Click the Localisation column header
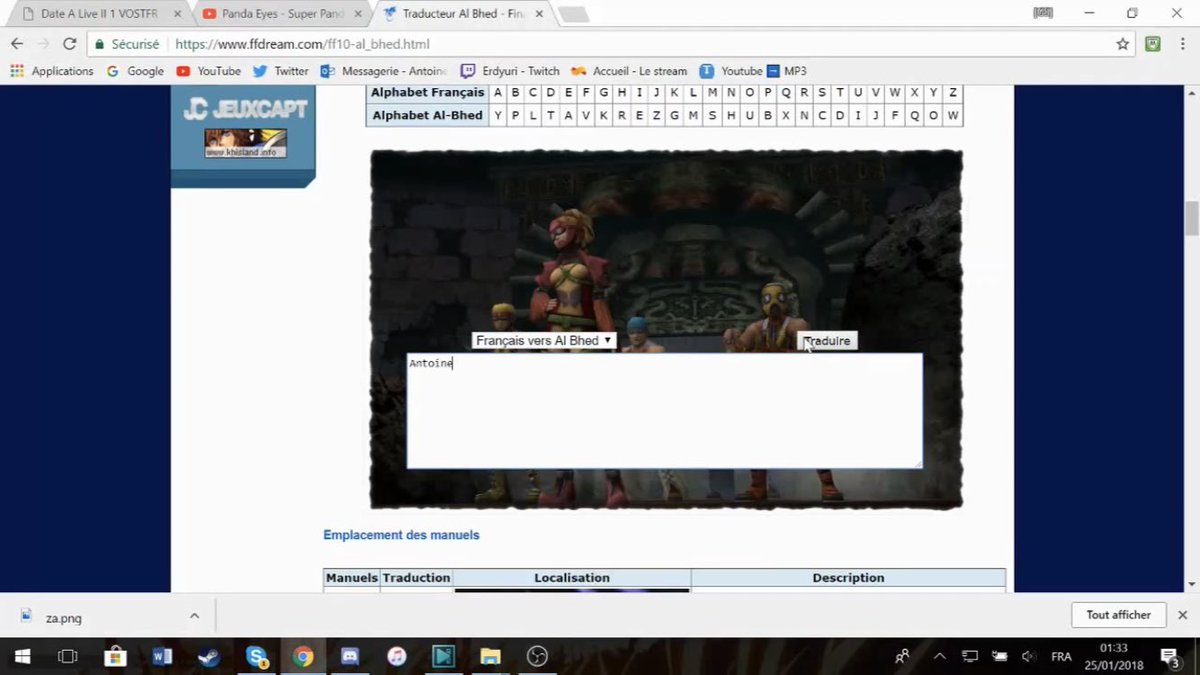 (x=572, y=578)
